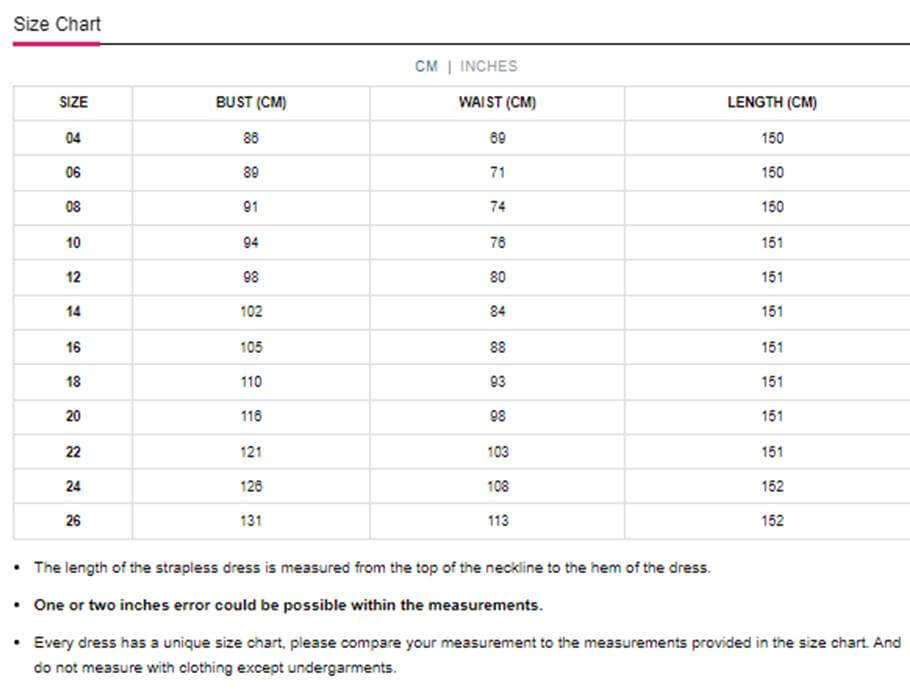Select the size 18 row label
This screenshot has height=694, width=910.
click(x=73, y=381)
